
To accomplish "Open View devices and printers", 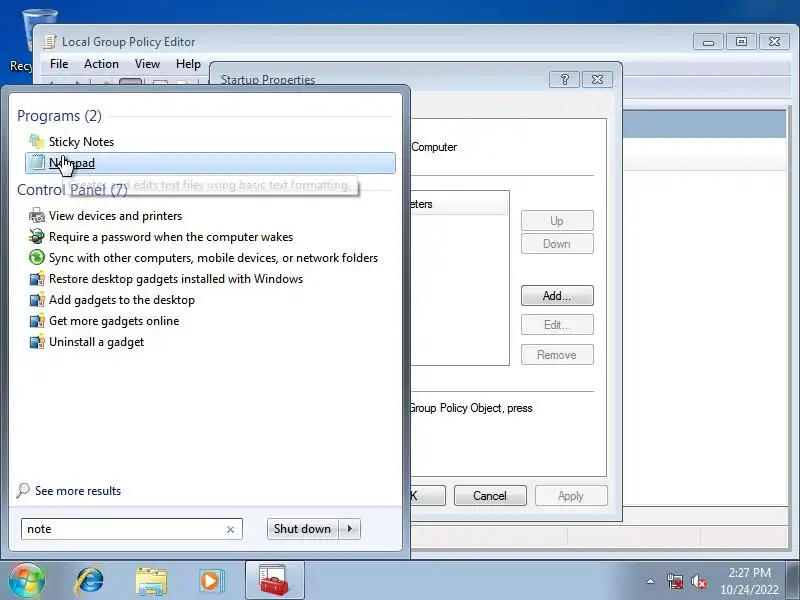I will click(x=106, y=216).
